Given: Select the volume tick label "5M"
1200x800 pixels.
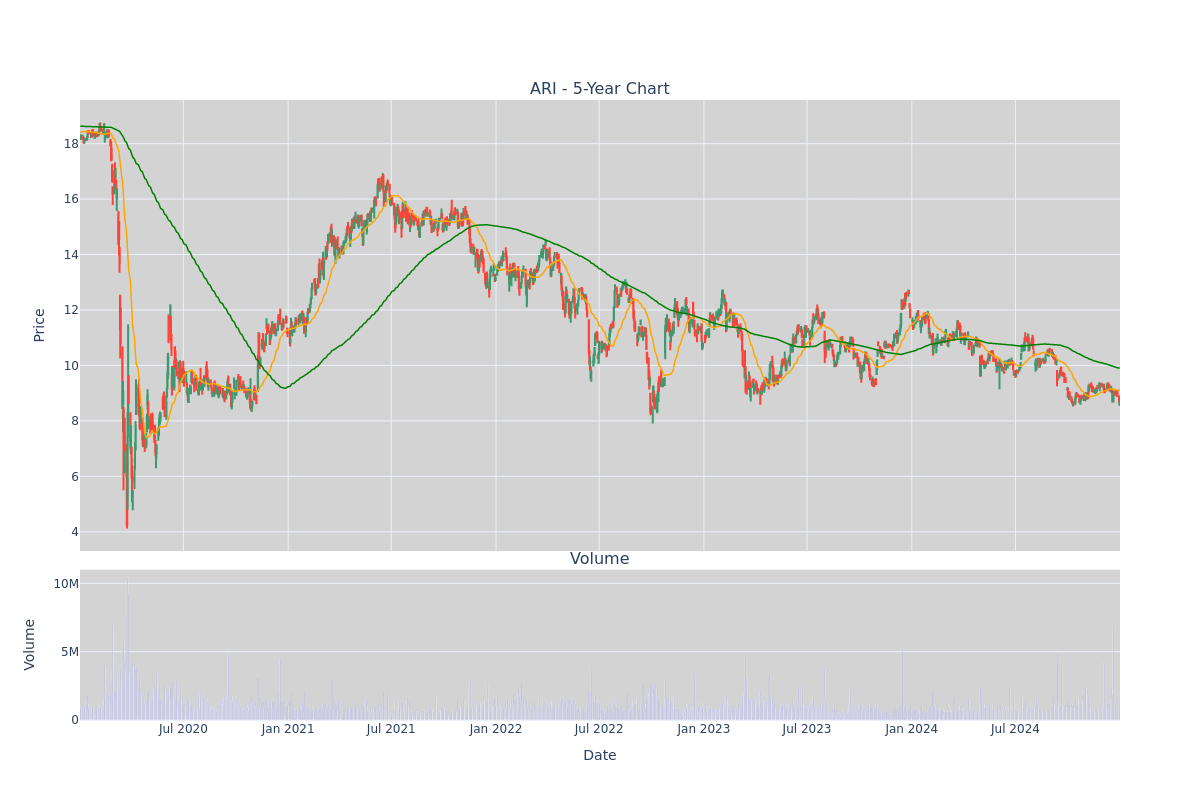Looking at the screenshot, I should [x=70, y=652].
